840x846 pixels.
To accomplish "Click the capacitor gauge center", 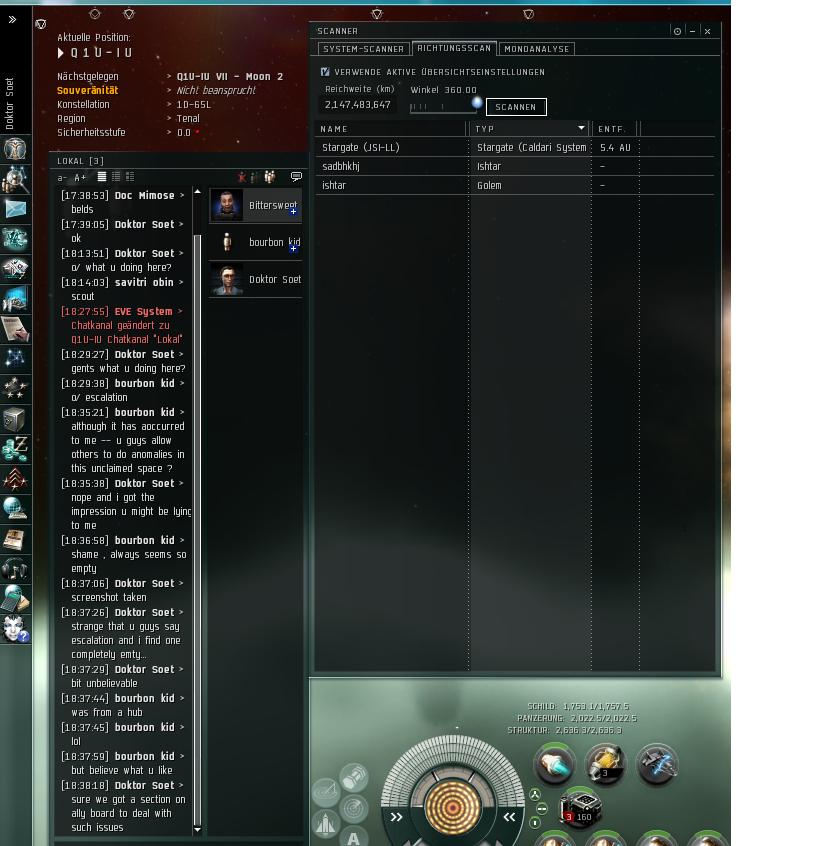I will [x=453, y=807].
